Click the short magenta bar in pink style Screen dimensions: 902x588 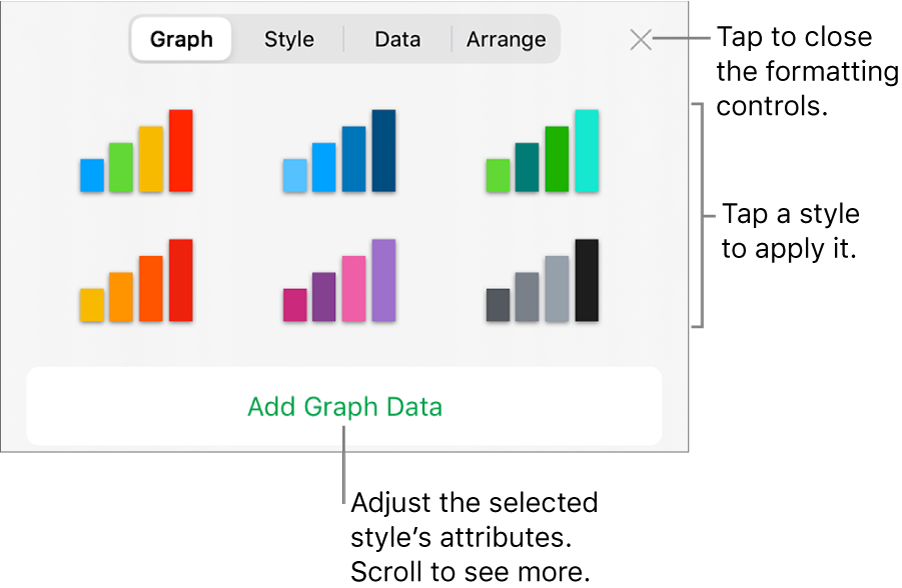click(x=295, y=305)
